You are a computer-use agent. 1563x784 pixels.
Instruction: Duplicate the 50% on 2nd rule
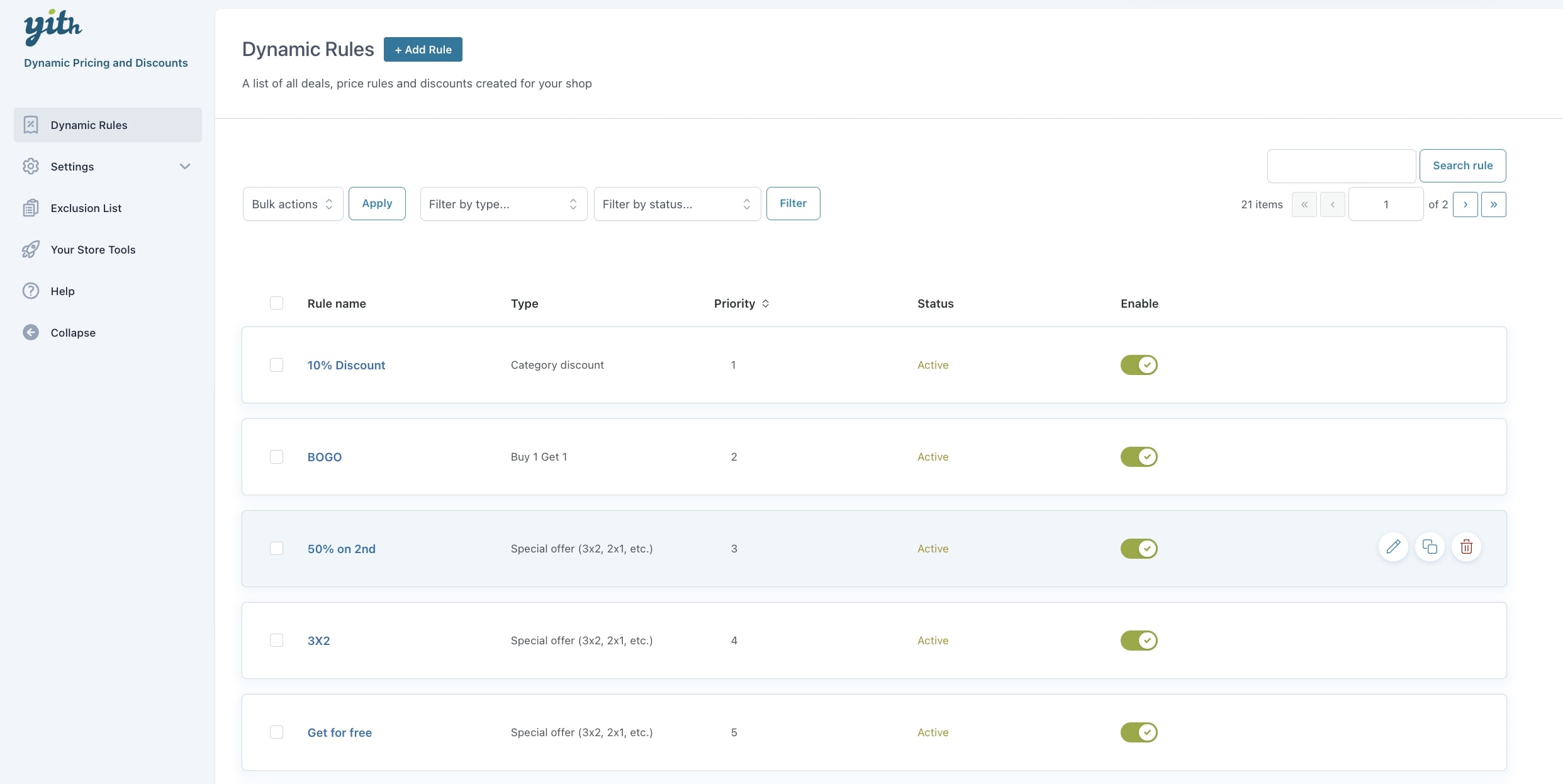click(1430, 547)
